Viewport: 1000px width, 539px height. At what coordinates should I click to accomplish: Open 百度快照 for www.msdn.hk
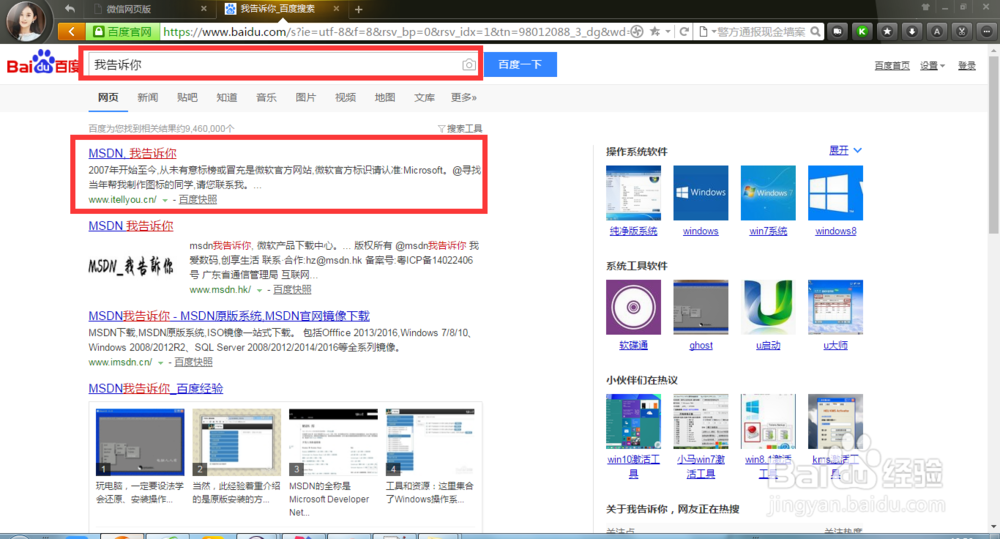click(292, 290)
